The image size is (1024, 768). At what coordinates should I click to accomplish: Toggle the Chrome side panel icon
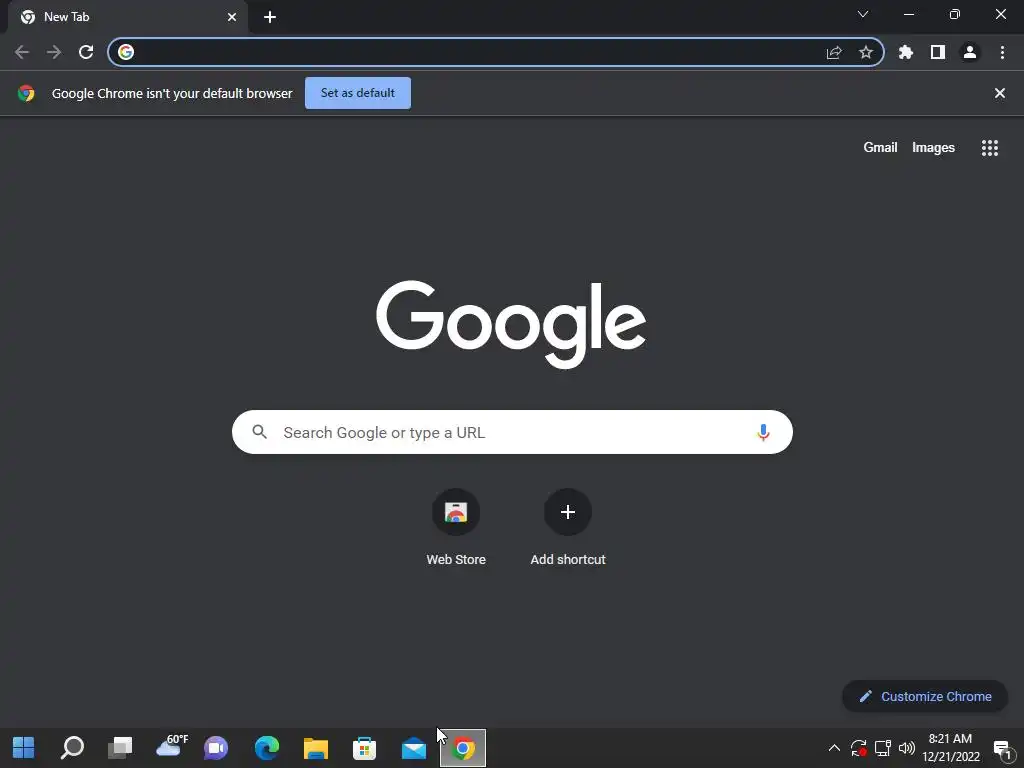click(x=938, y=52)
